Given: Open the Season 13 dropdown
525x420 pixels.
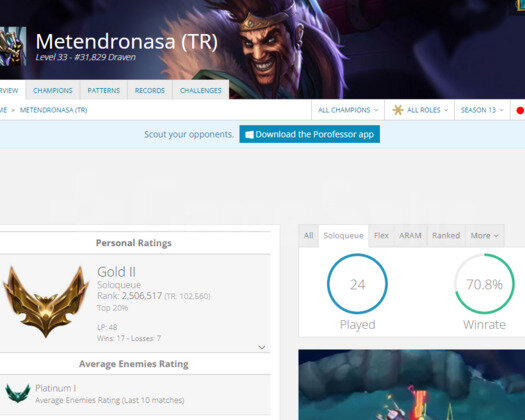Looking at the screenshot, I should (482, 110).
